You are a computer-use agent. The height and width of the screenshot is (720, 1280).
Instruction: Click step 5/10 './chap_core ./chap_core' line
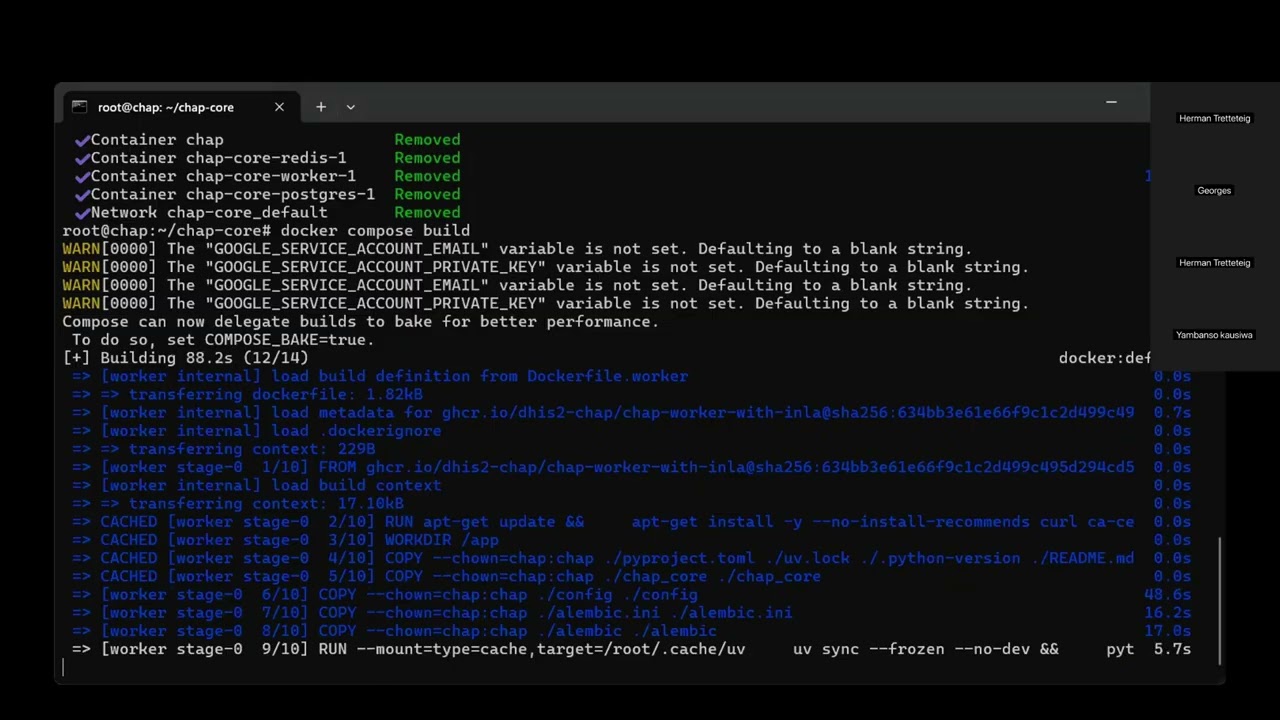click(x=446, y=576)
